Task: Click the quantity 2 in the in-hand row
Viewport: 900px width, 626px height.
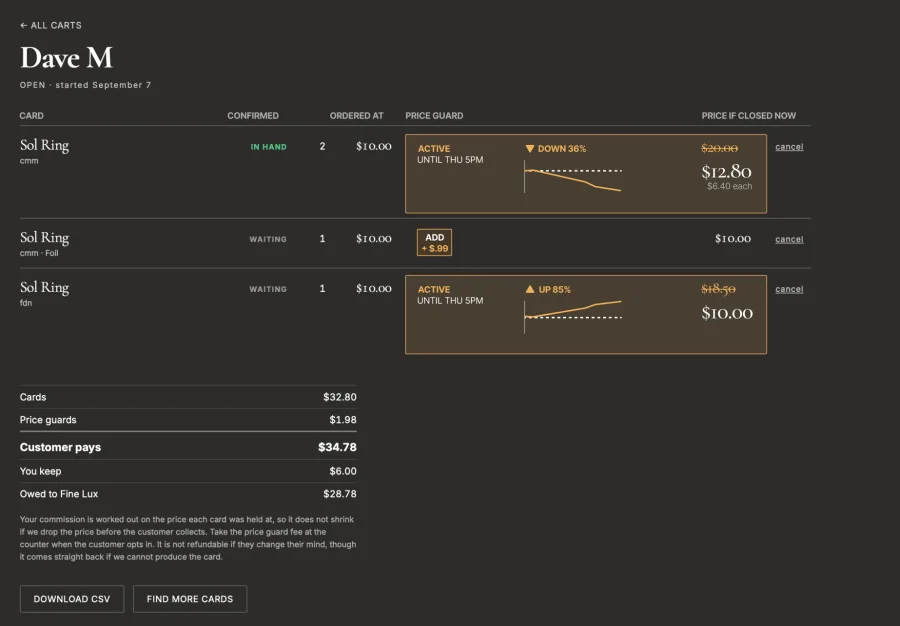Action: [323, 146]
